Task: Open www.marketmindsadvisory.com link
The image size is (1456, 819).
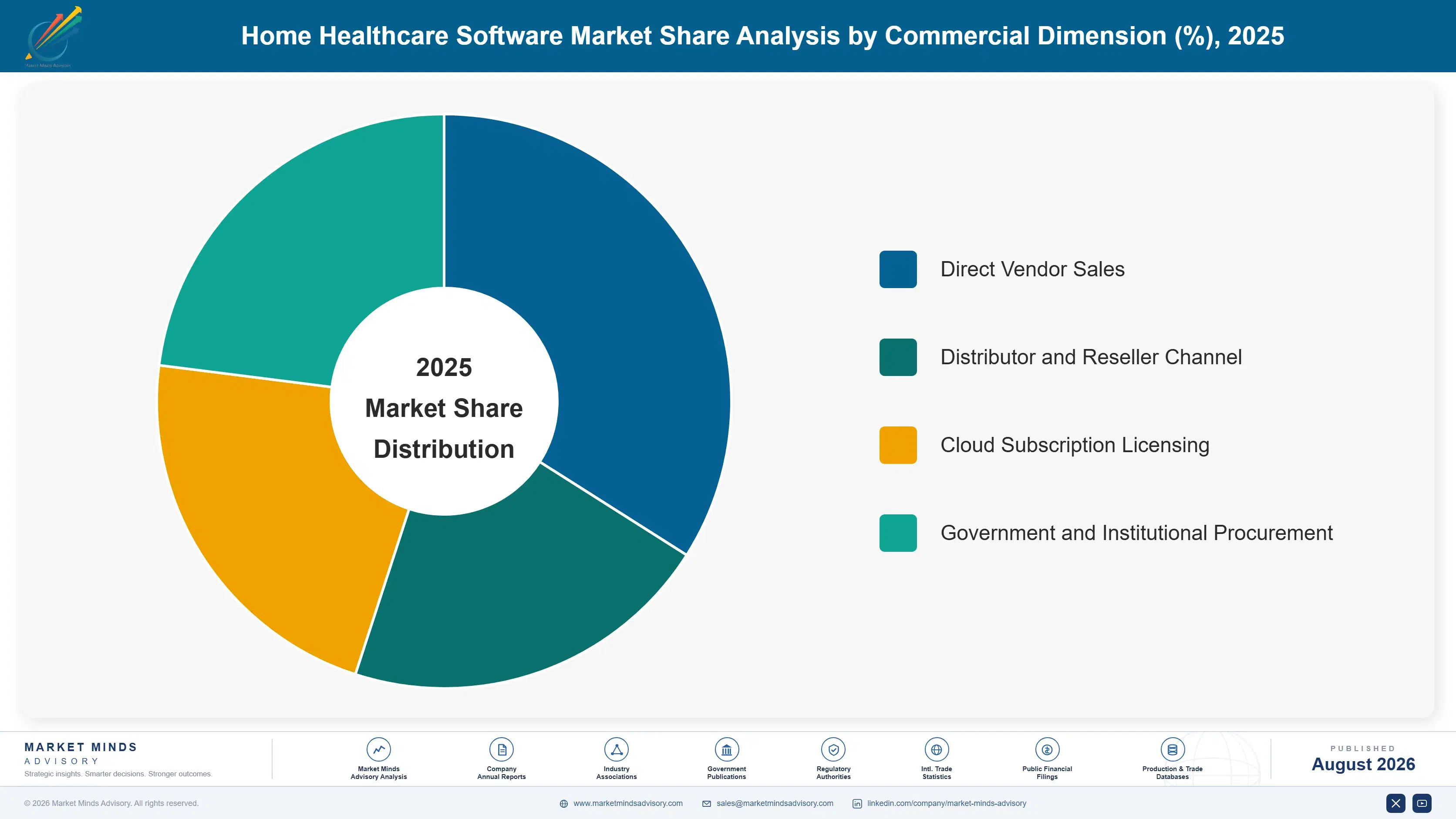Action: [628, 803]
